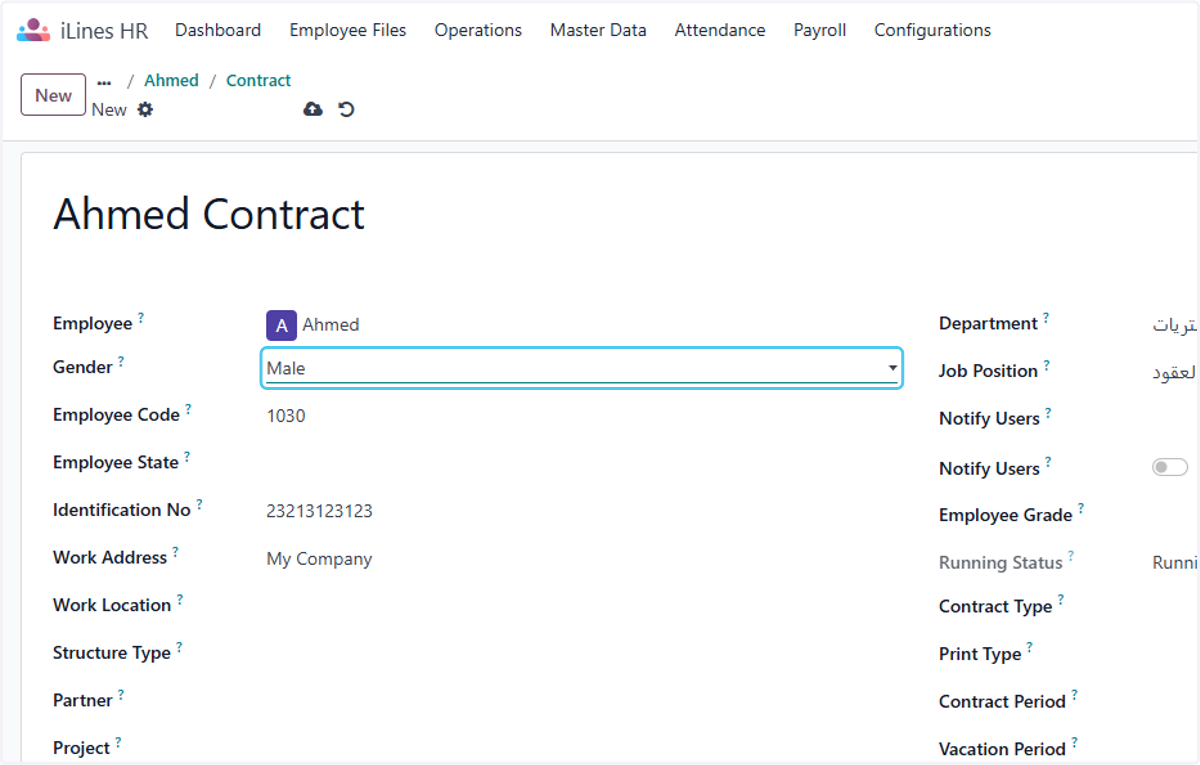
Task: Show help tooltip for Employee Grade
Action: 1081,509
